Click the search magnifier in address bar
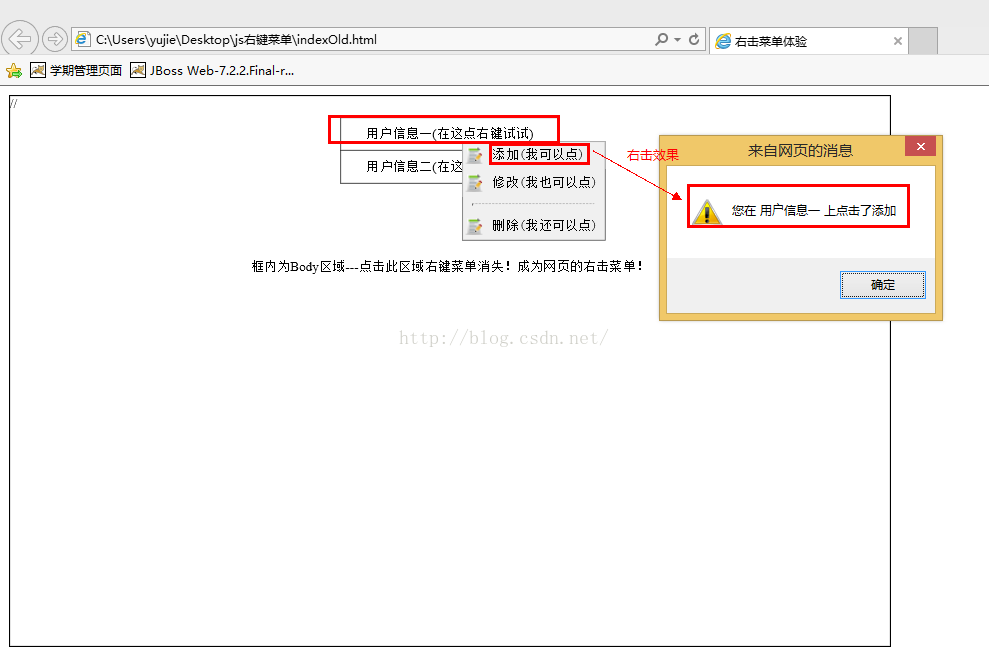Viewport: 989px width, 655px height. click(x=661, y=39)
